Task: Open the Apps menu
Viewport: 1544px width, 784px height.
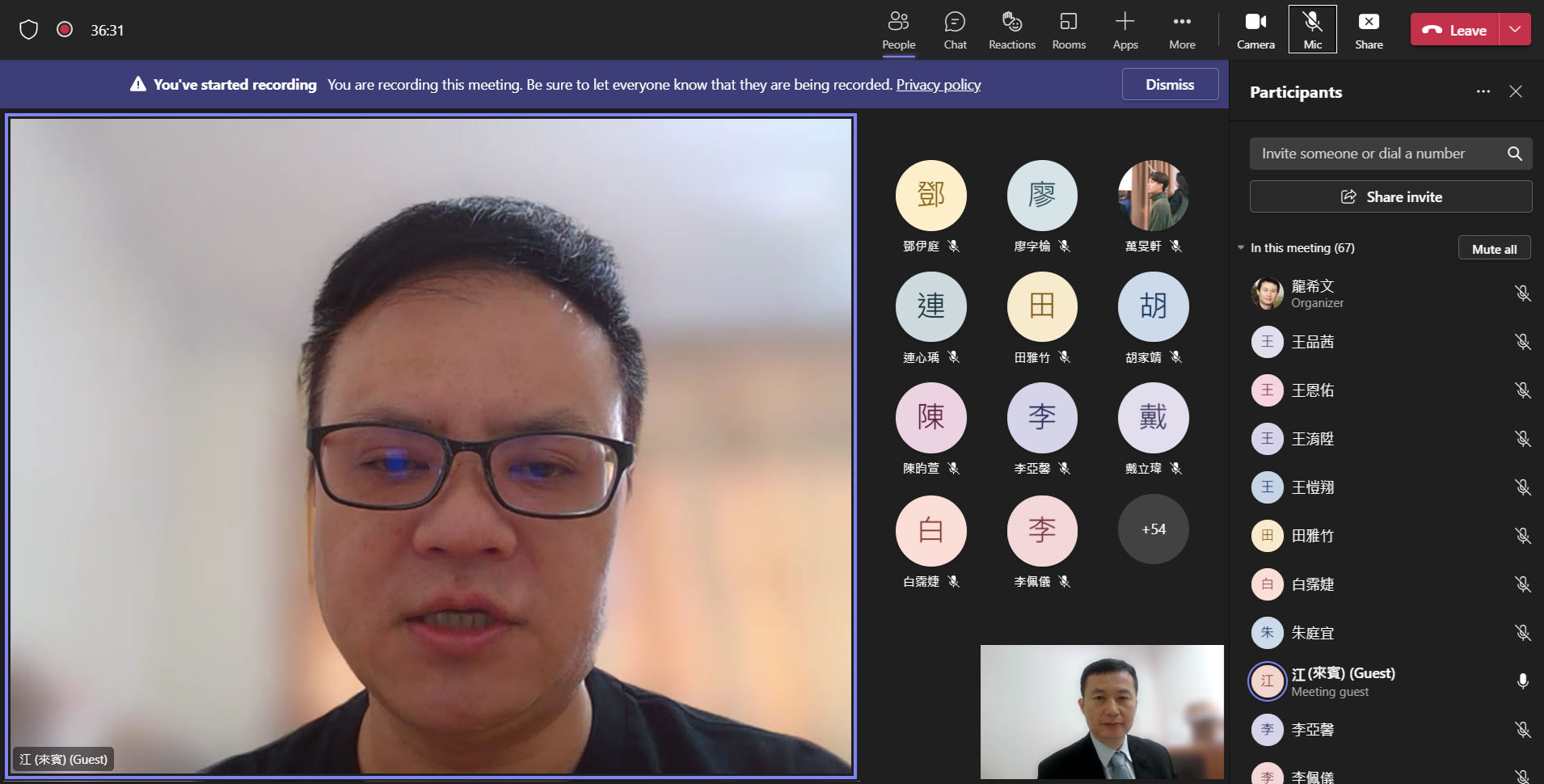Action: [x=1124, y=31]
